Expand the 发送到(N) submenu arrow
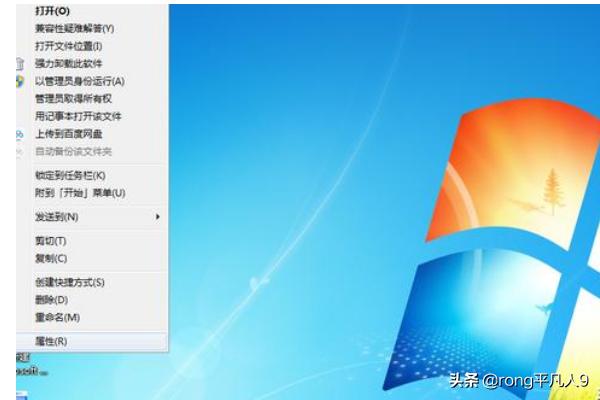The height and width of the screenshot is (400, 600). point(157,217)
